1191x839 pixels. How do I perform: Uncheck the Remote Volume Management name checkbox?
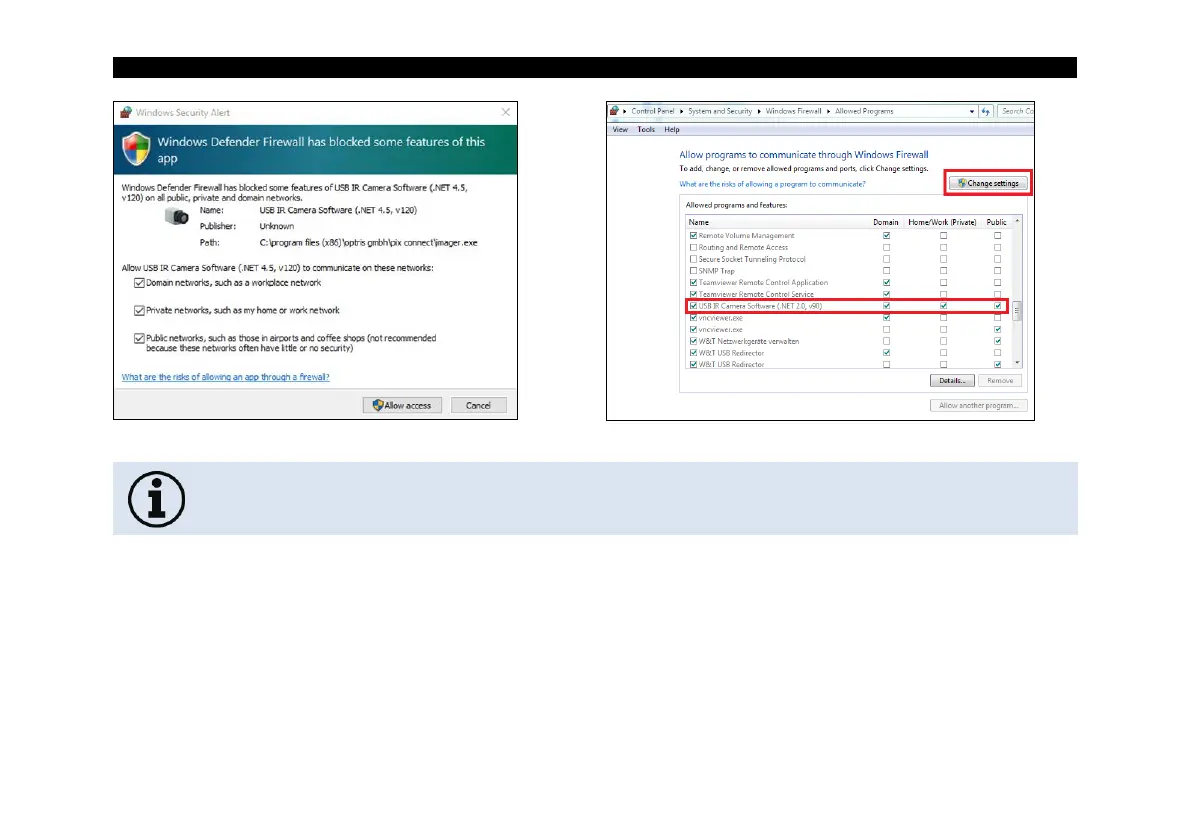[693, 235]
